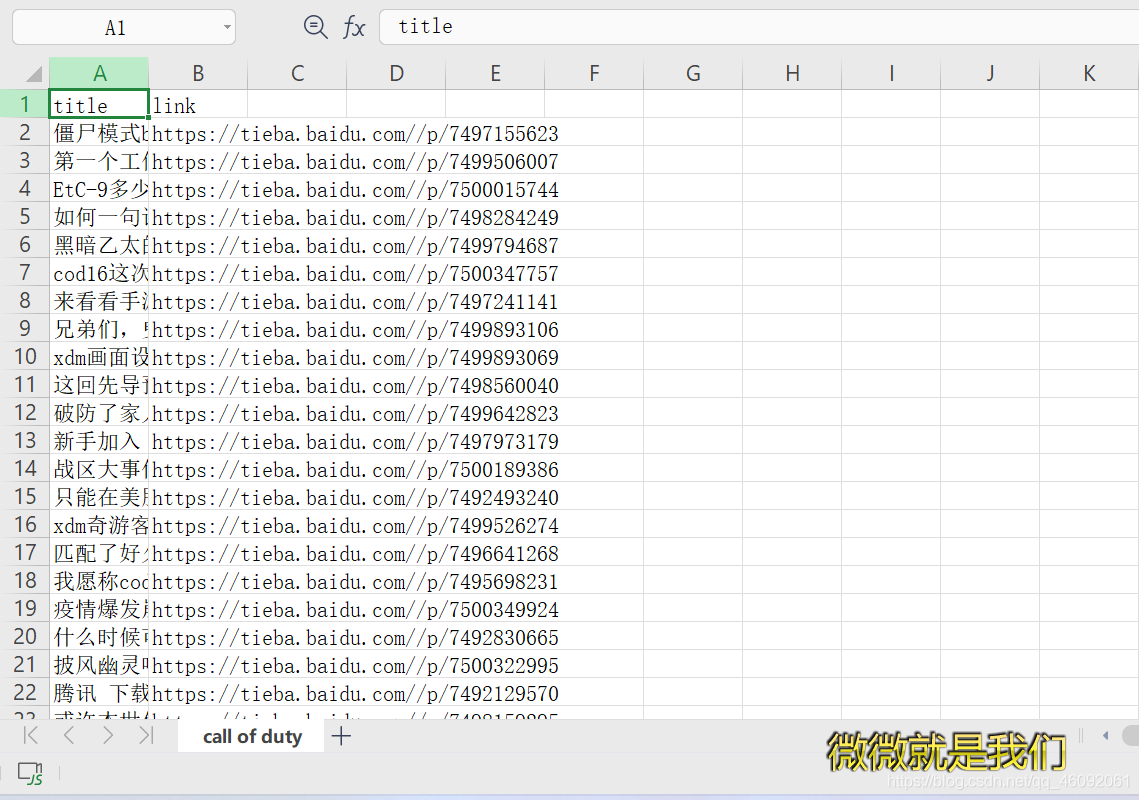
Task: Go to the previous sheet arrow
Action: (69, 735)
